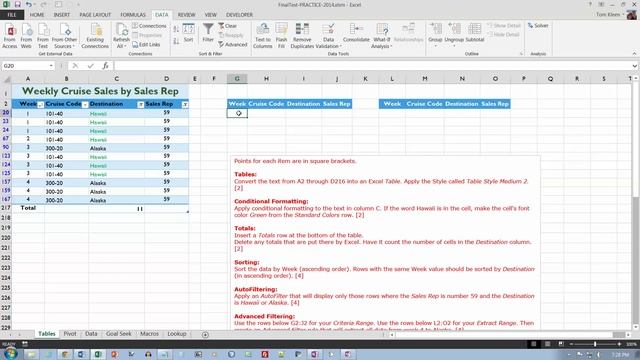
Task: Select cell G20 under Week criteria
Action: 237,113
